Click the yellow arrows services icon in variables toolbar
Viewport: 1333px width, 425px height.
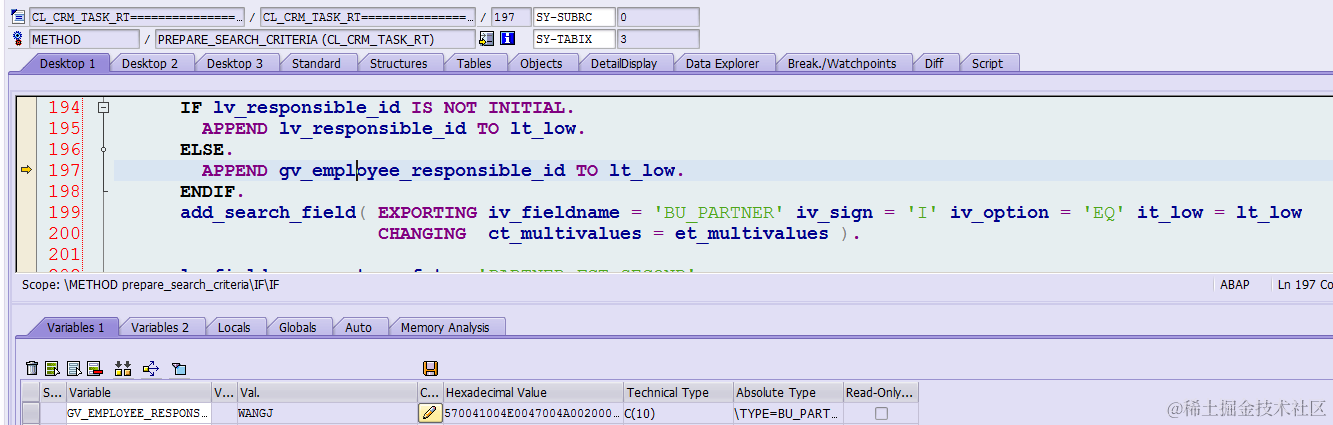pos(151,369)
